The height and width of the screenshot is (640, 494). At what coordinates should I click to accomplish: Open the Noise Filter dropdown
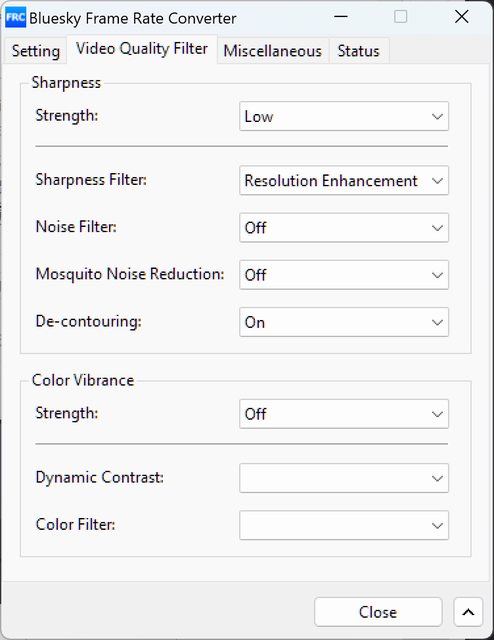(x=344, y=227)
